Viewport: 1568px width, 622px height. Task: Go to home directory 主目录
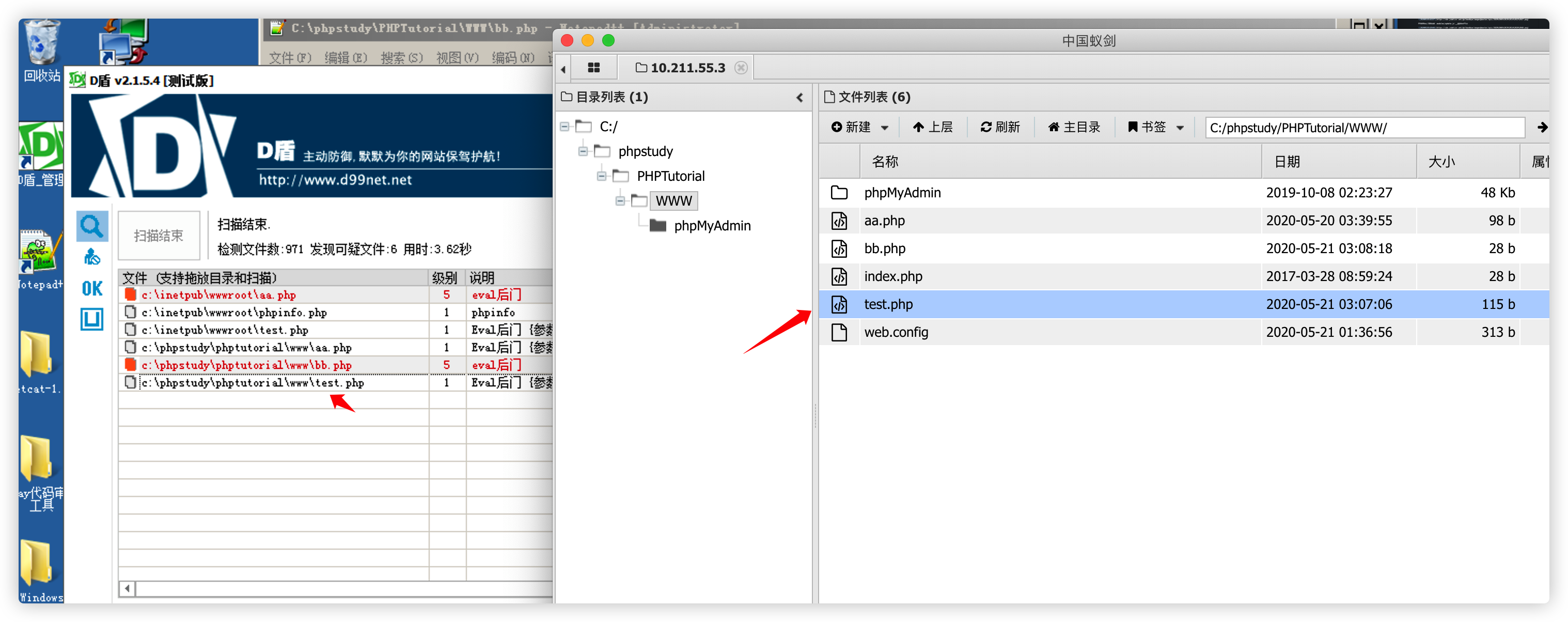[x=1074, y=127]
